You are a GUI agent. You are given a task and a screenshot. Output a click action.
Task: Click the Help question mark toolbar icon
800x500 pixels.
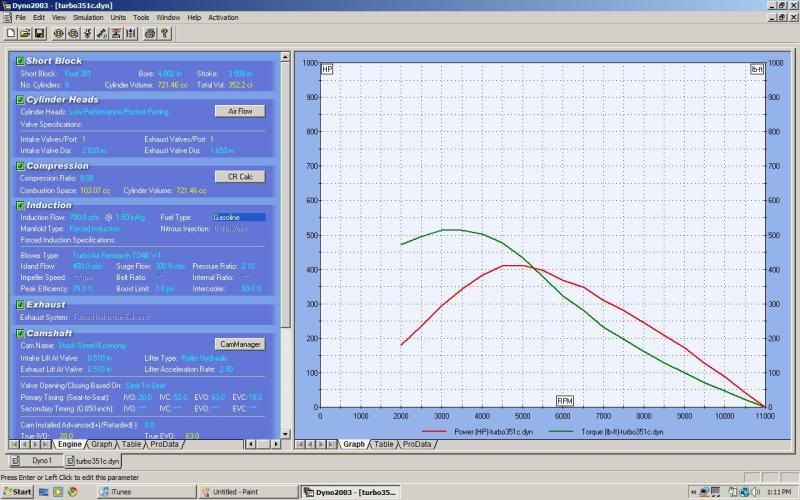pos(165,33)
